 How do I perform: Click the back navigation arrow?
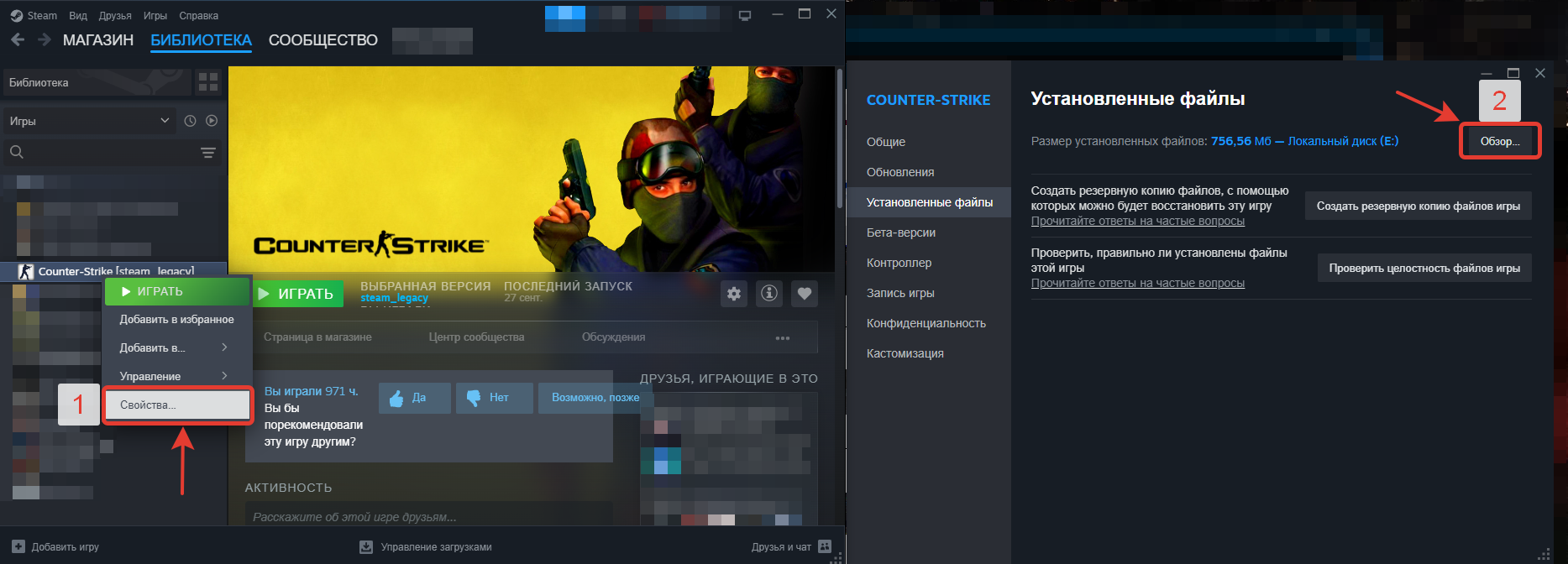coord(18,39)
